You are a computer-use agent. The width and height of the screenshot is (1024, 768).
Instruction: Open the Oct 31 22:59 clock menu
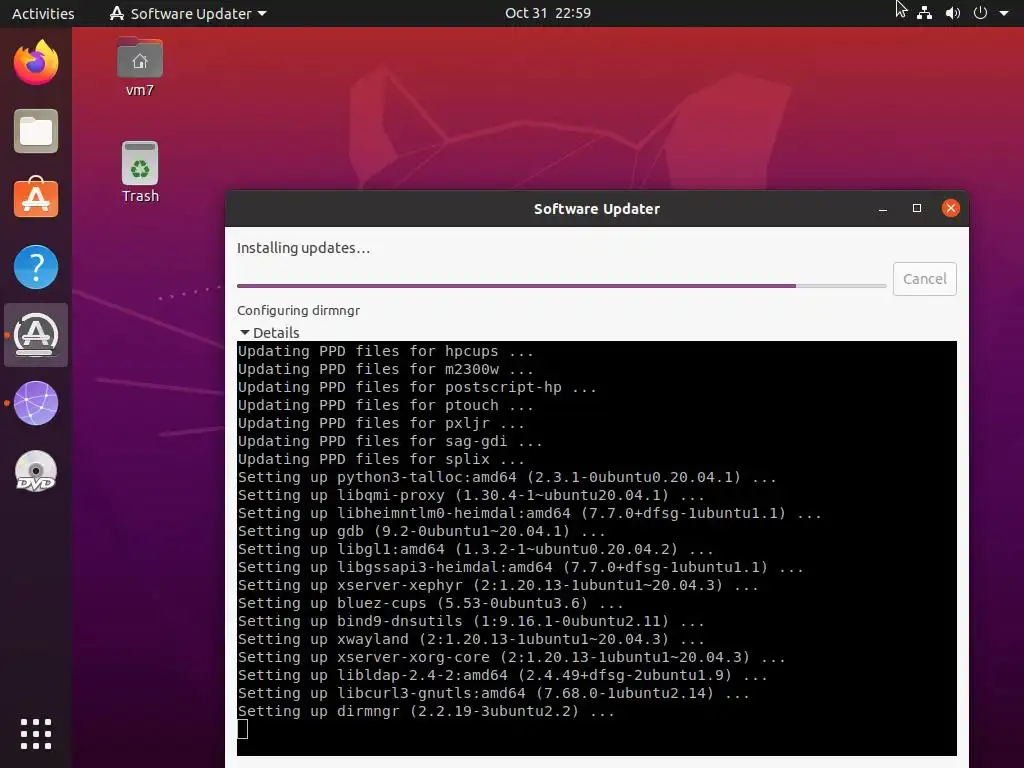(547, 13)
